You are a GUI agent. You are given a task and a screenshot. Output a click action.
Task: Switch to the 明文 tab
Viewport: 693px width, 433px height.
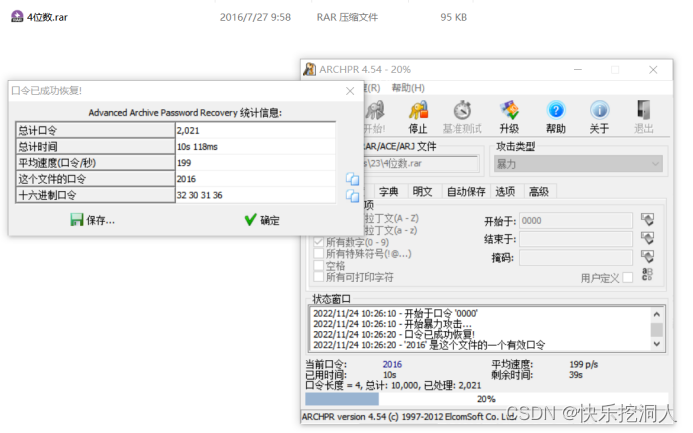click(422, 191)
